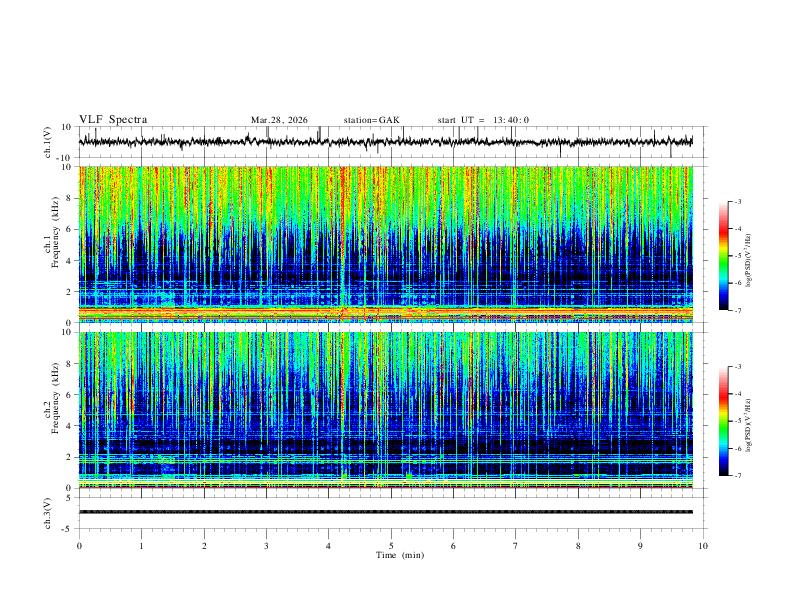The image size is (792, 612).
Task: Click the "ch.1(V)" waveform axis label
Action: (x=48, y=142)
